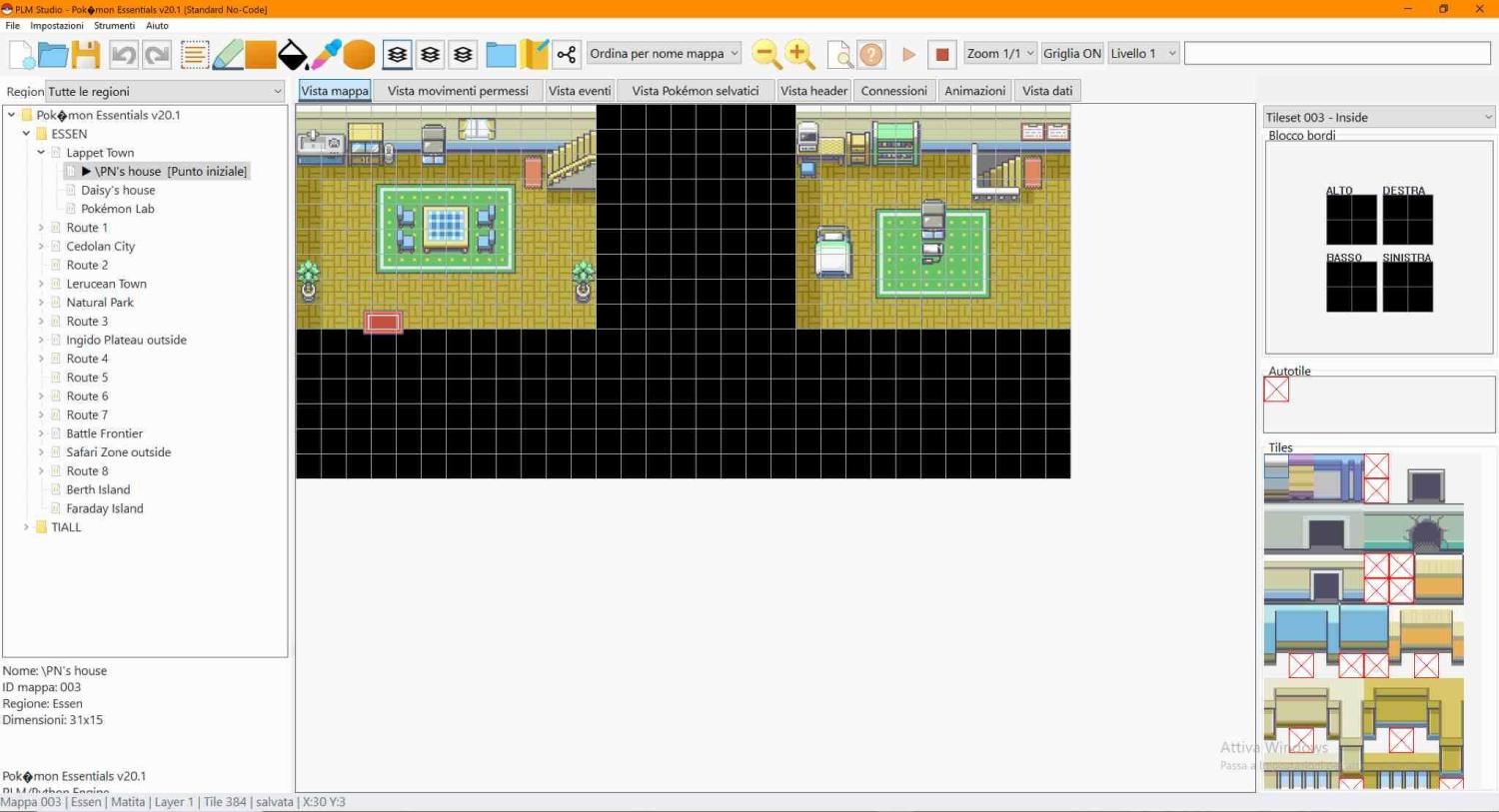The height and width of the screenshot is (812, 1499).
Task: Select Natural Park in the map tree
Action: tap(100, 303)
